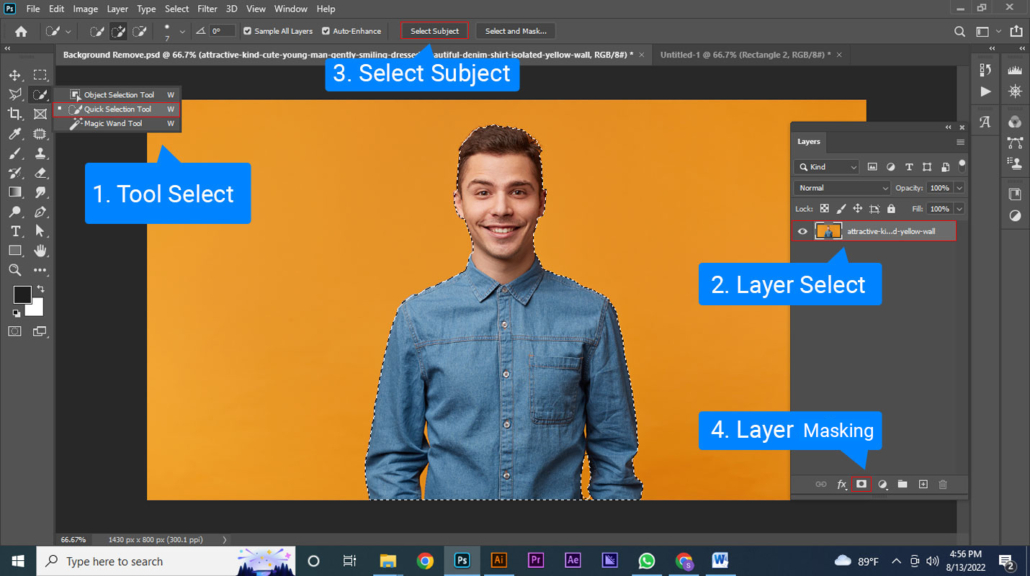Click the Windows taskbar search box
The width and height of the screenshot is (1030, 576).
point(166,561)
